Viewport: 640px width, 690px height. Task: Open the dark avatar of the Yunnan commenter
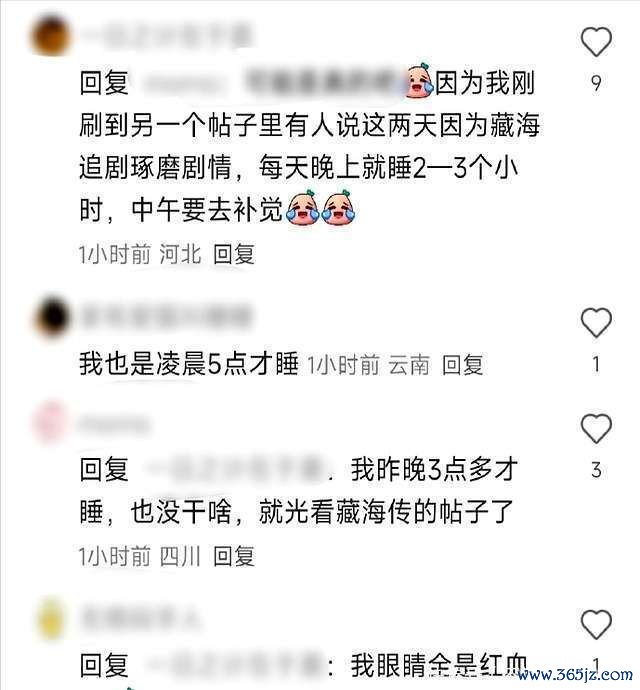coord(52,317)
